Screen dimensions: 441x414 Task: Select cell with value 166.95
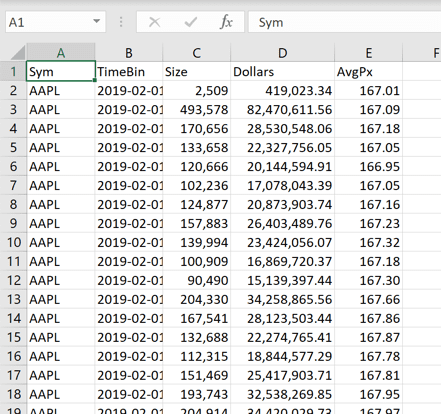368,166
